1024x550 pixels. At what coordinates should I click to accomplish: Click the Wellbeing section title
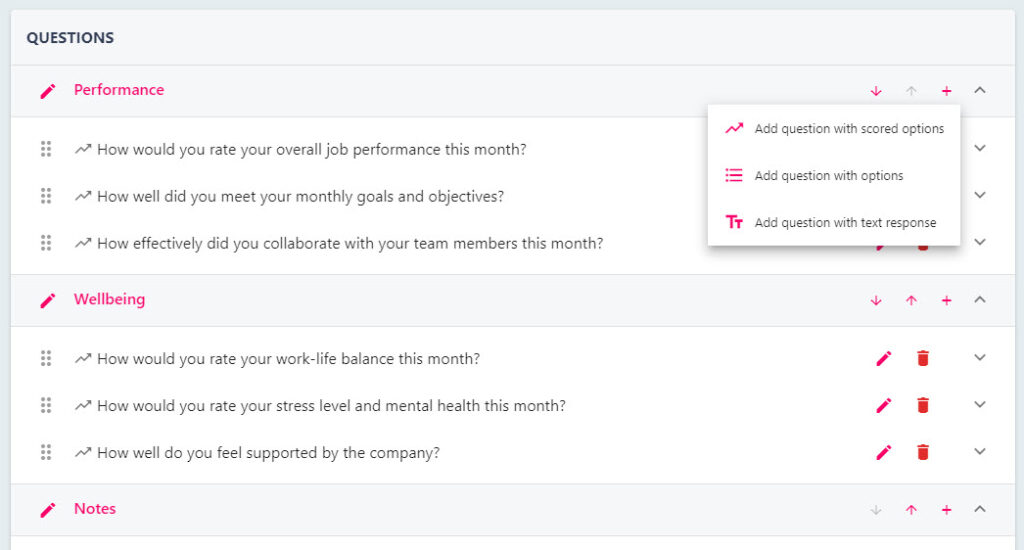pyautogui.click(x=109, y=299)
